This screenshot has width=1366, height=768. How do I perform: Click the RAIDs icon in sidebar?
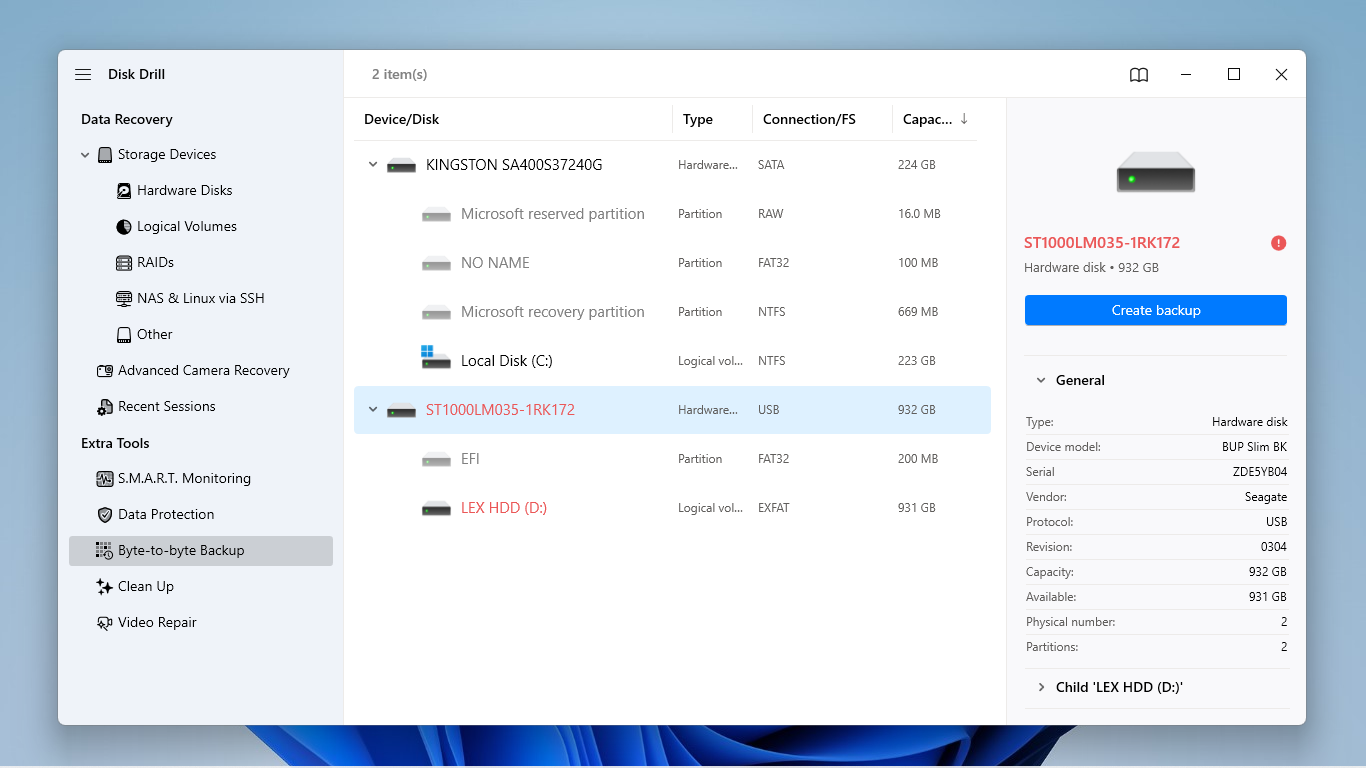[124, 263]
